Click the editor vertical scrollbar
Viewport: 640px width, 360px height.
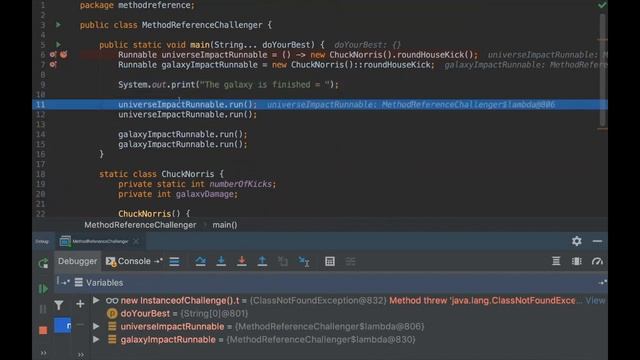(602, 69)
